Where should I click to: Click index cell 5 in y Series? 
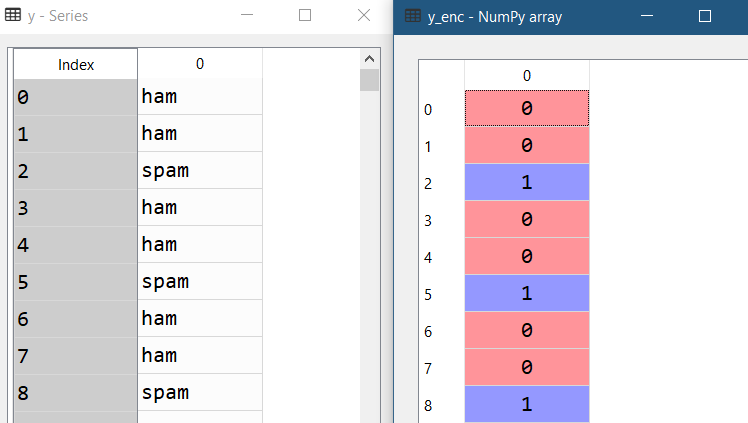click(x=76, y=282)
